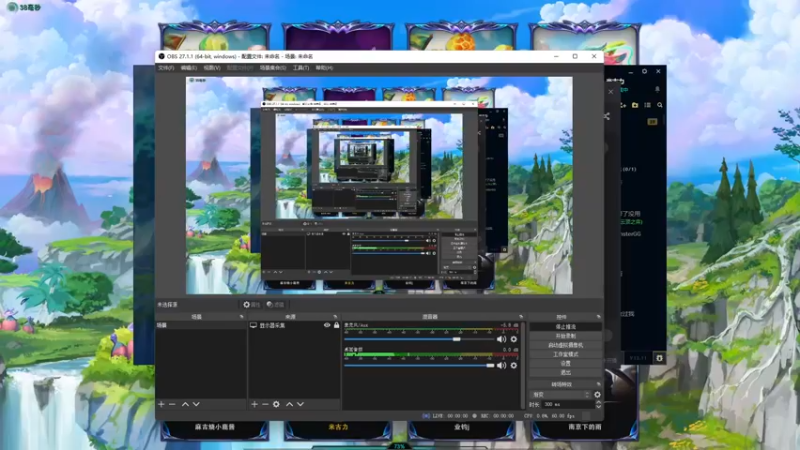The height and width of the screenshot is (450, 800).
Task: Remove the selected scene with the minus icon
Action: click(172, 404)
